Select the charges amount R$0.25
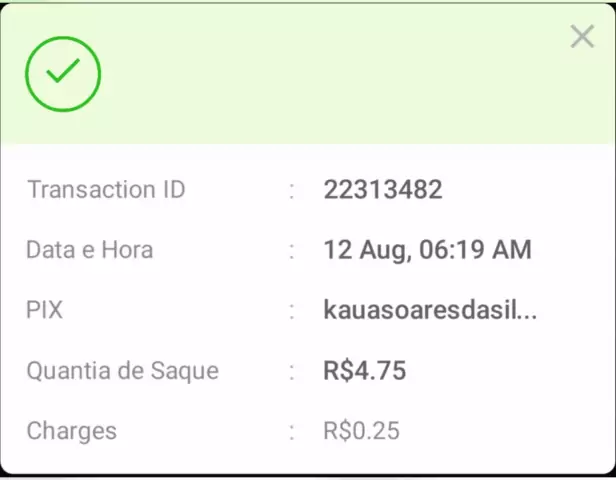The height and width of the screenshot is (480, 616). point(361,431)
